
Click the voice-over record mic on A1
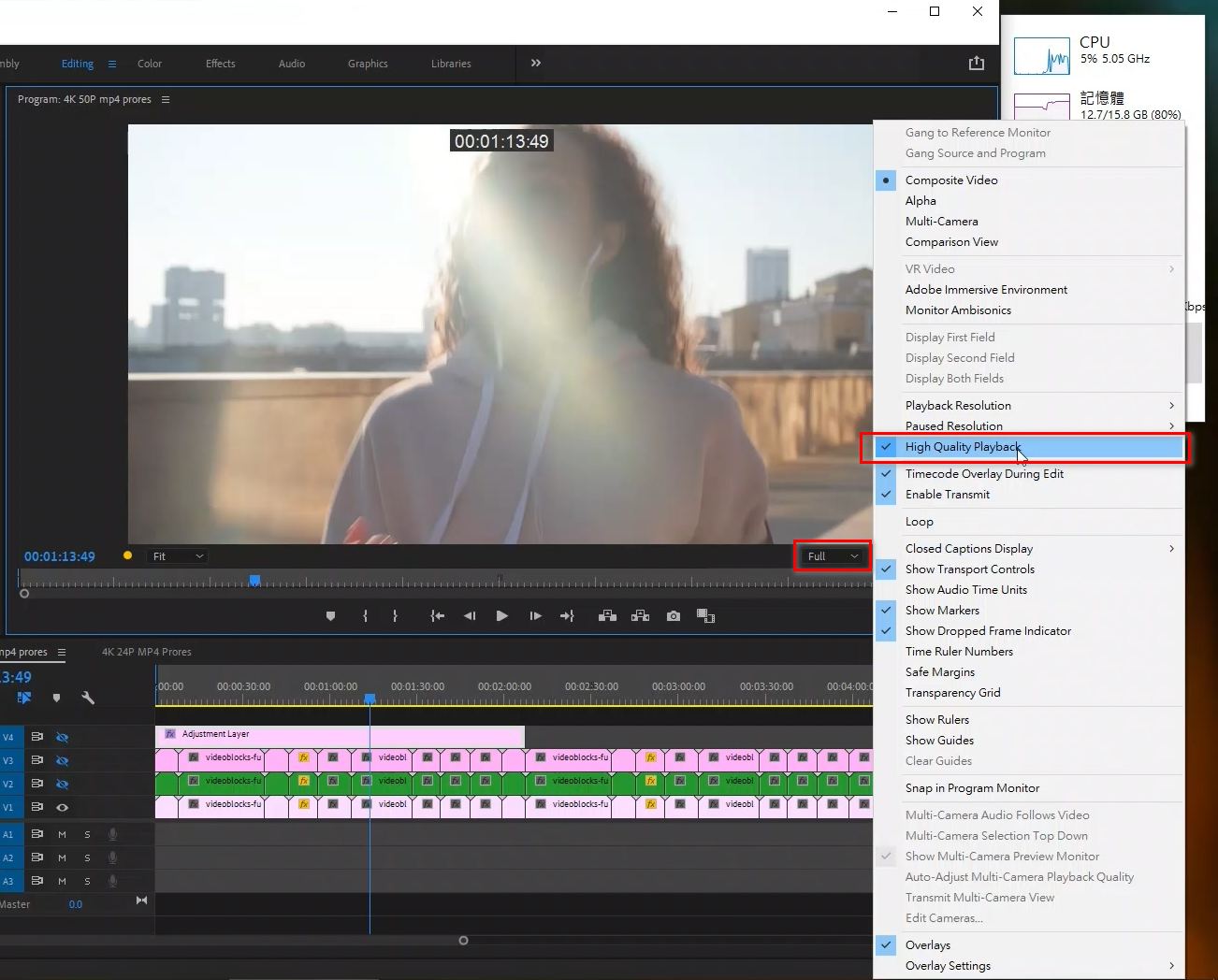click(x=112, y=833)
